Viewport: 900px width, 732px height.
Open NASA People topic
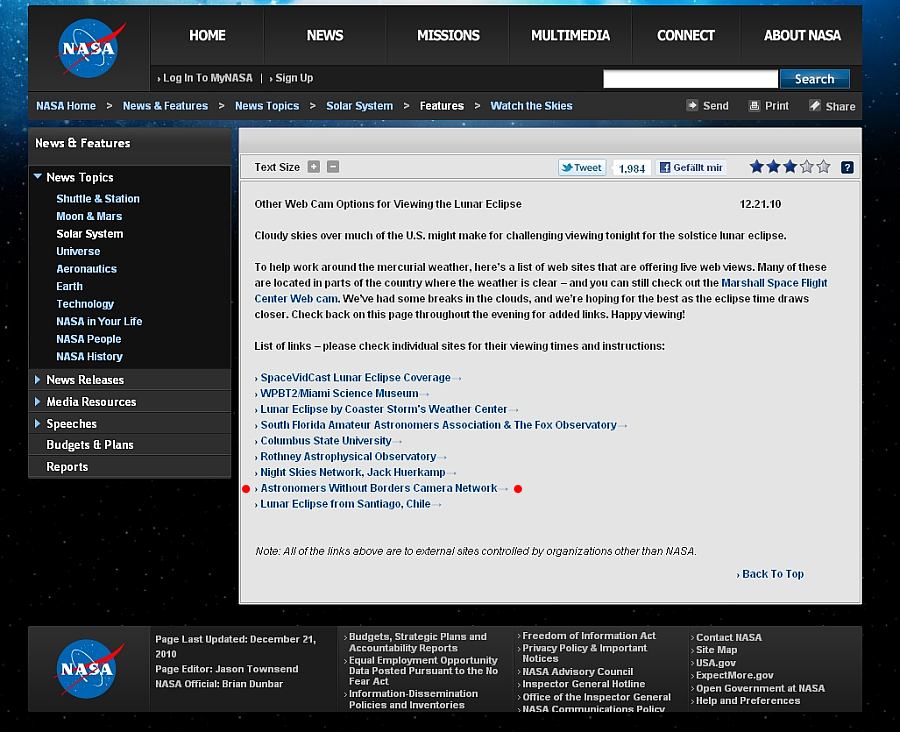(x=88, y=339)
